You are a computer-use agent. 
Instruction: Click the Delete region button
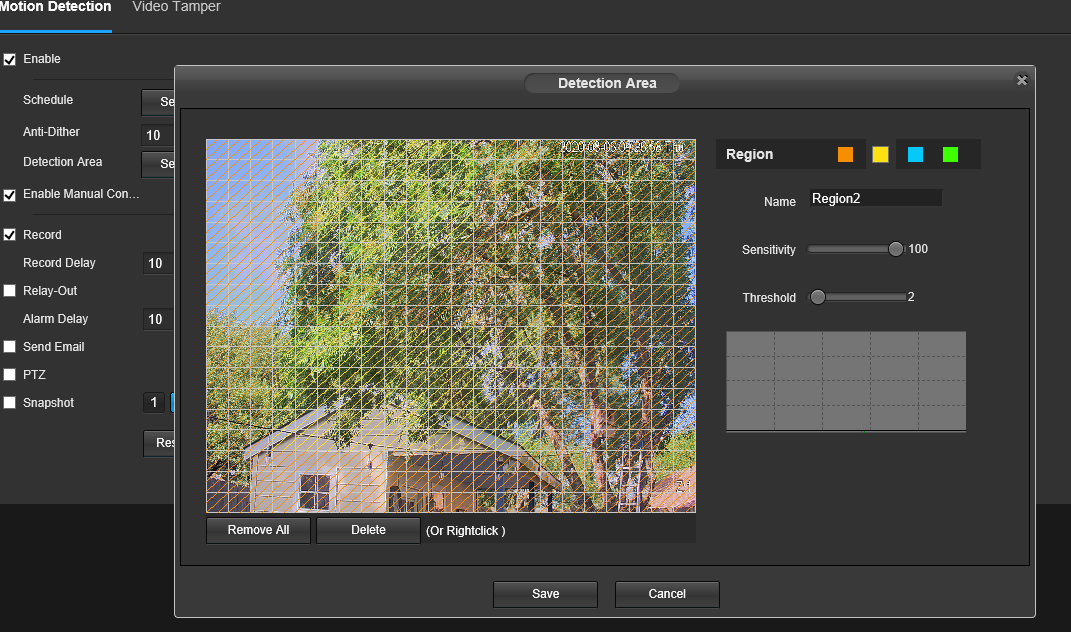click(x=368, y=530)
